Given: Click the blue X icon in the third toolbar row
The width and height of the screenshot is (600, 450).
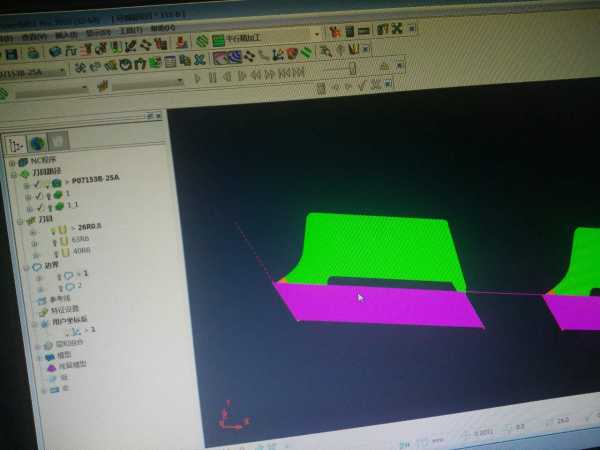Looking at the screenshot, I should click(x=199, y=60).
